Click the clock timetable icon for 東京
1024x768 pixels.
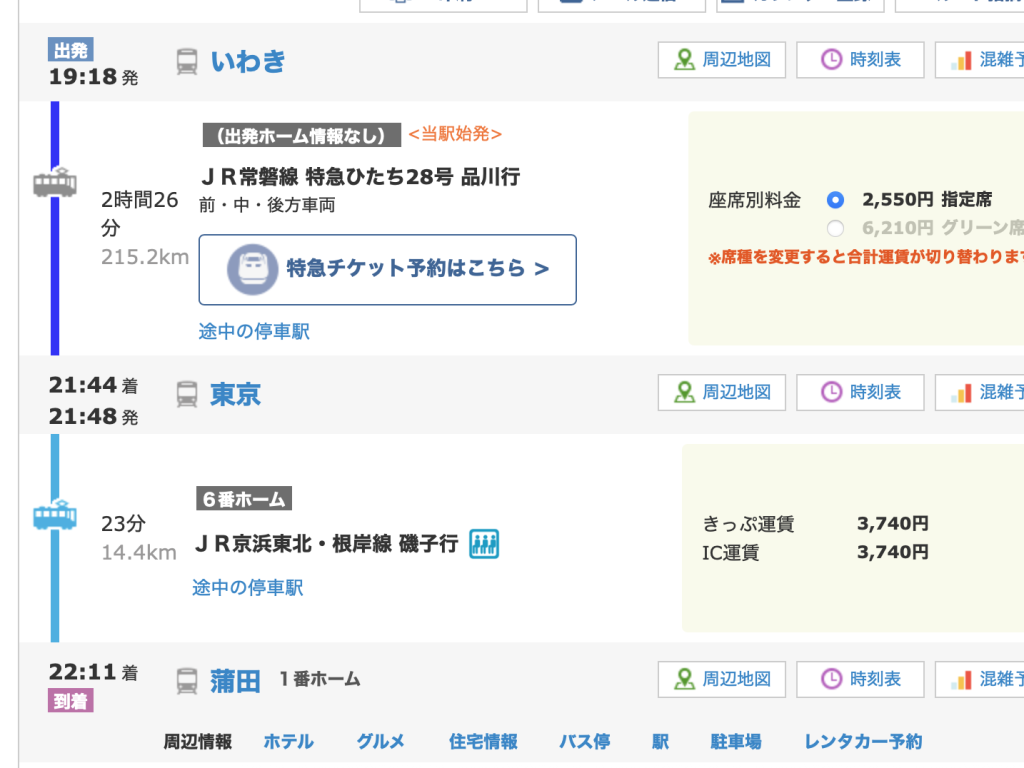tap(831, 392)
